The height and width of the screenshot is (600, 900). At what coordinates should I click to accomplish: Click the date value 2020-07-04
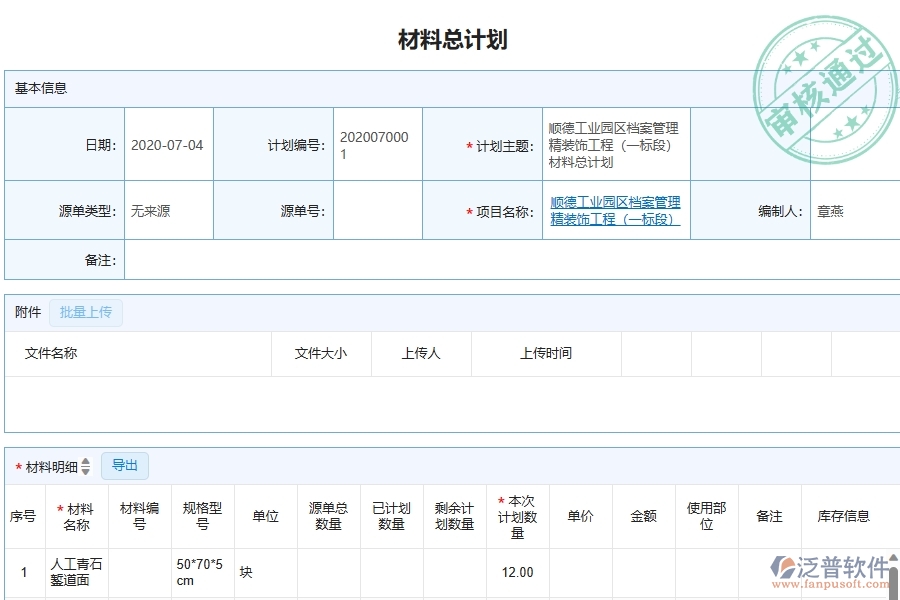click(166, 143)
